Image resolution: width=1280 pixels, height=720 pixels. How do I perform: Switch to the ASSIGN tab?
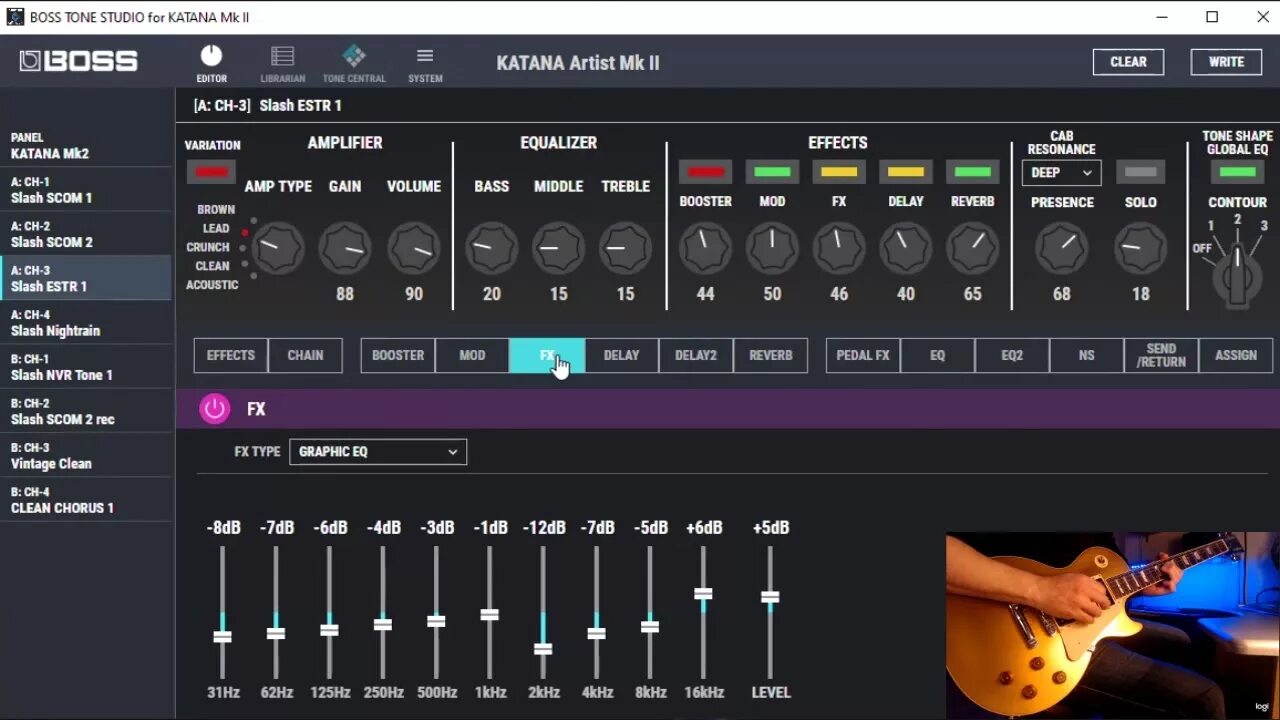click(1236, 355)
